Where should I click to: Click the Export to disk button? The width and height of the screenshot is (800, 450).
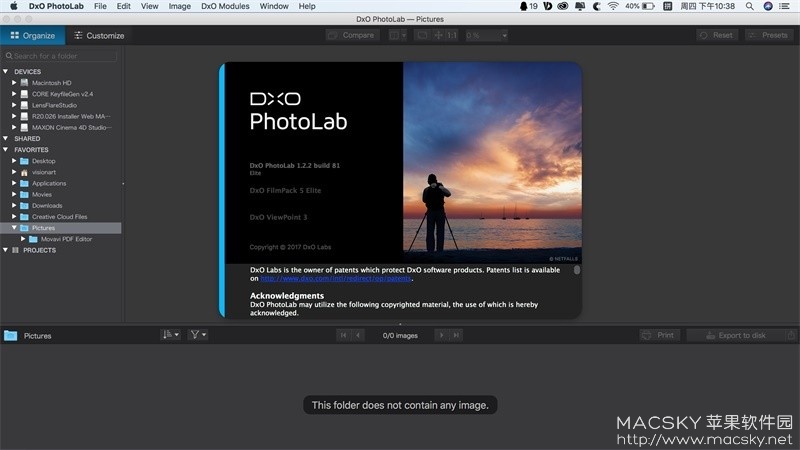coord(735,335)
